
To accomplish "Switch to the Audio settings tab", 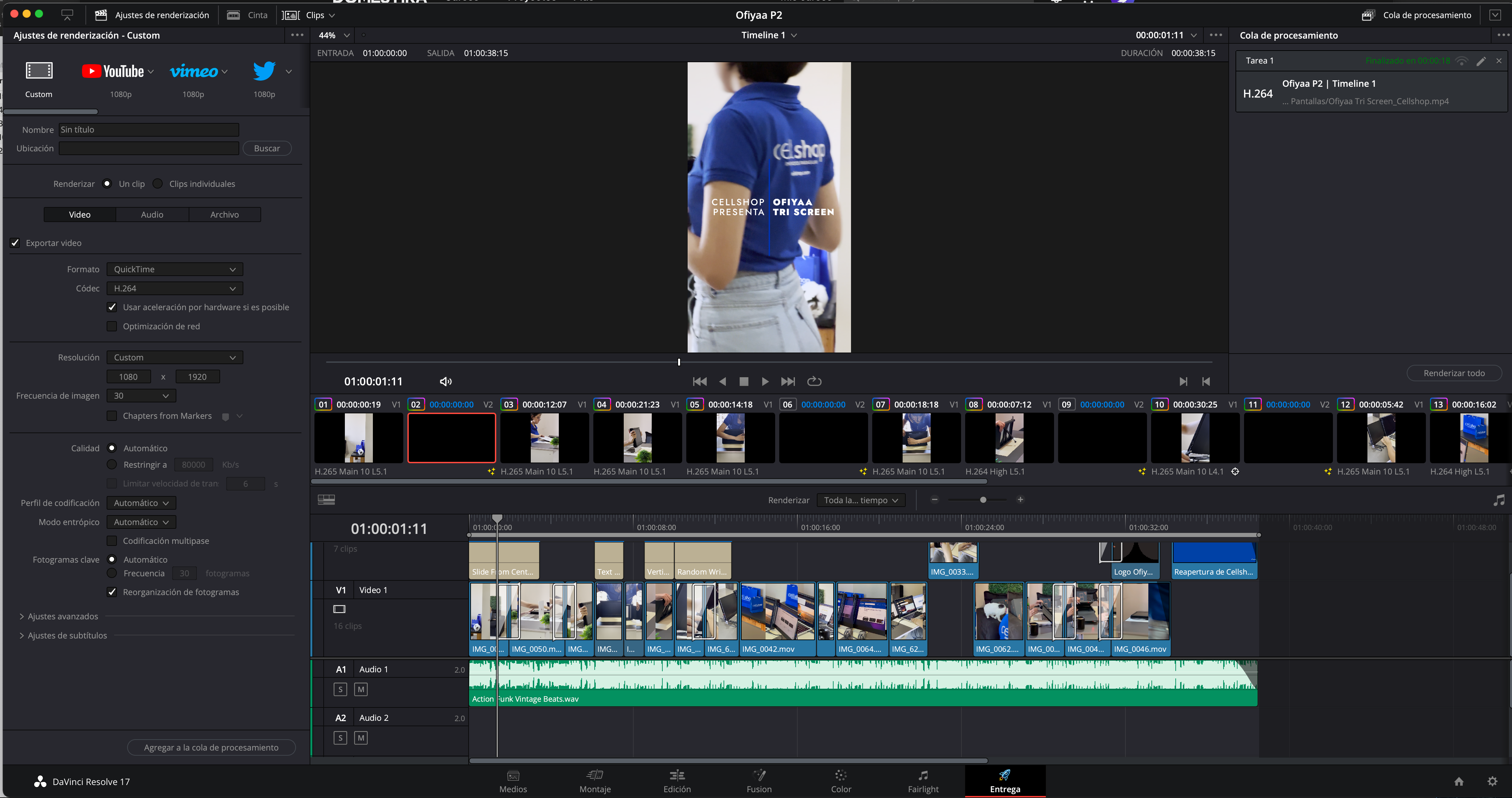I will coord(152,215).
